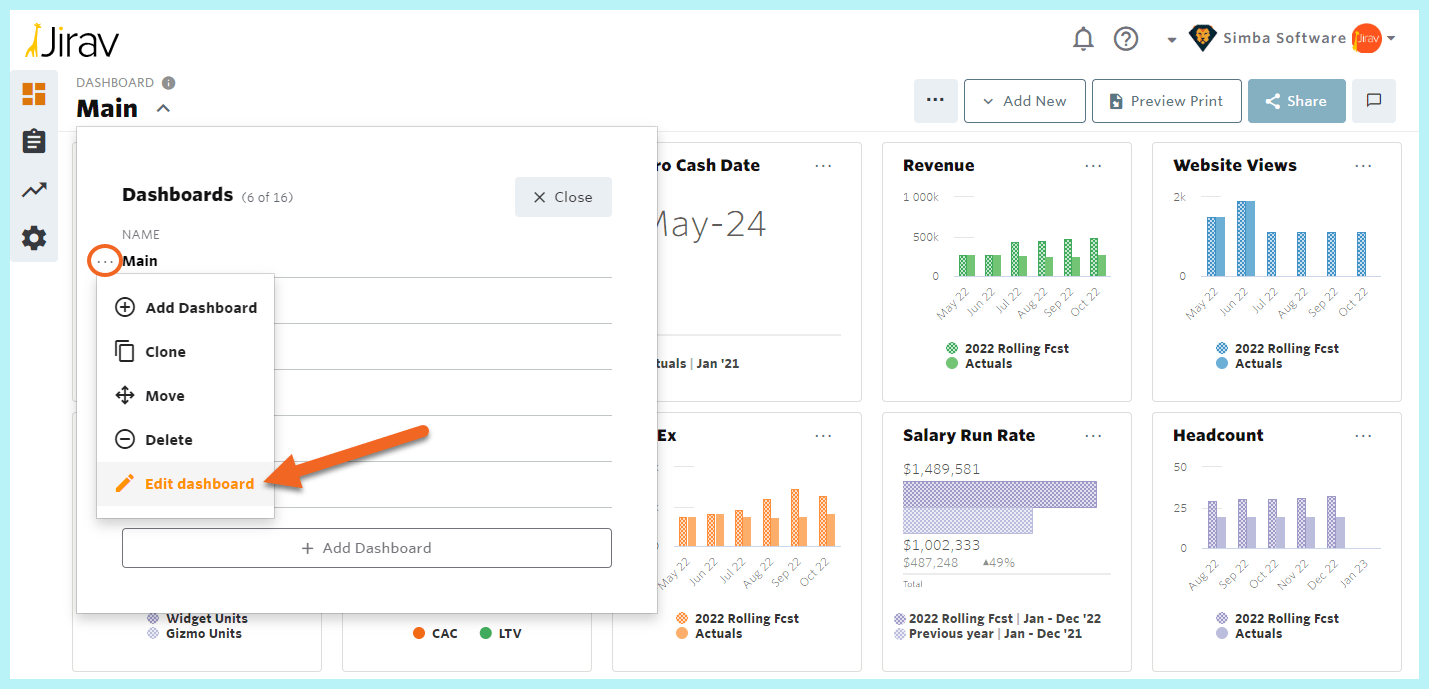Open the feedback speech bubble icon
The height and width of the screenshot is (689, 1429).
pos(1373,100)
